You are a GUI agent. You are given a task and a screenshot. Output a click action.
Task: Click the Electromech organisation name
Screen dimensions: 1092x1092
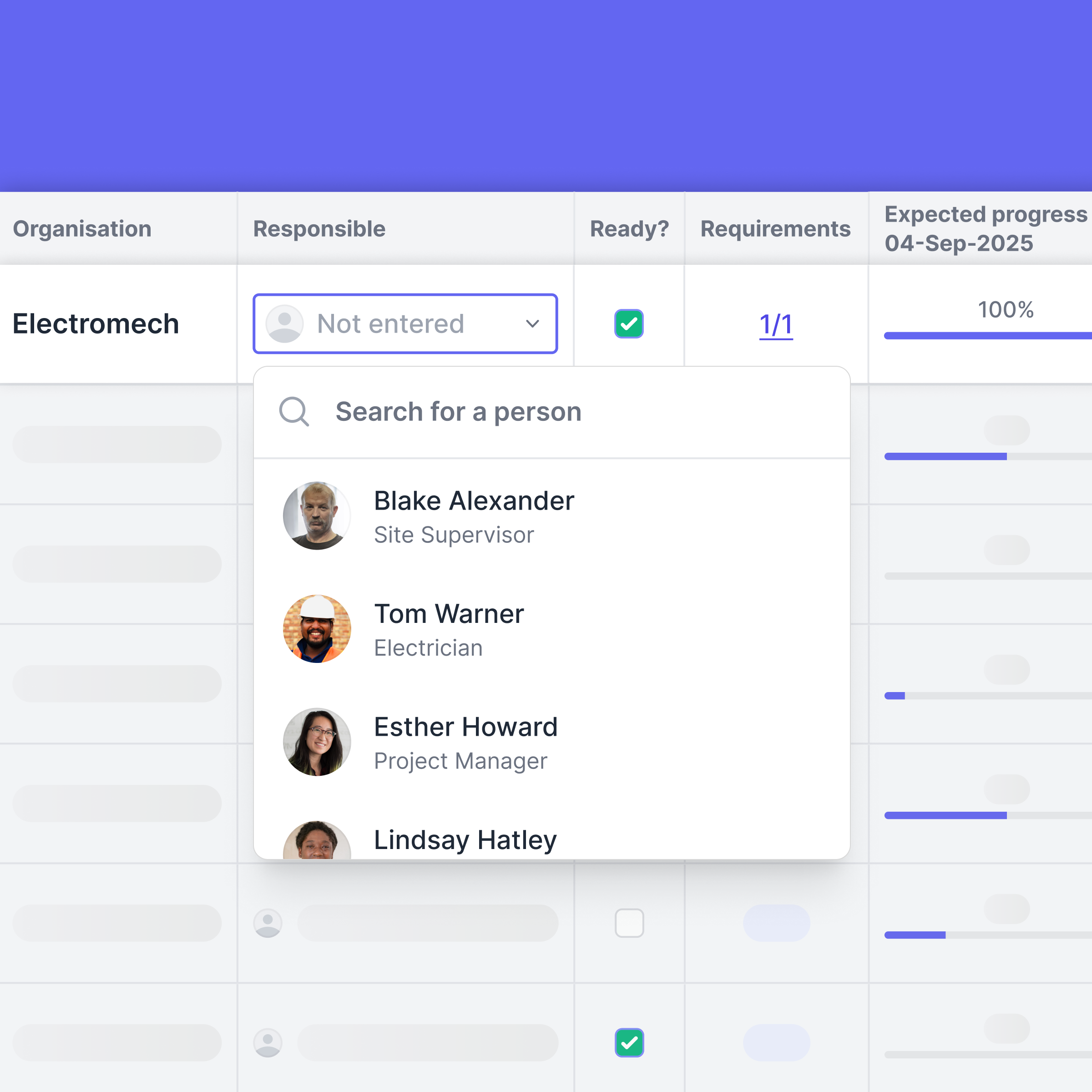coord(96,324)
